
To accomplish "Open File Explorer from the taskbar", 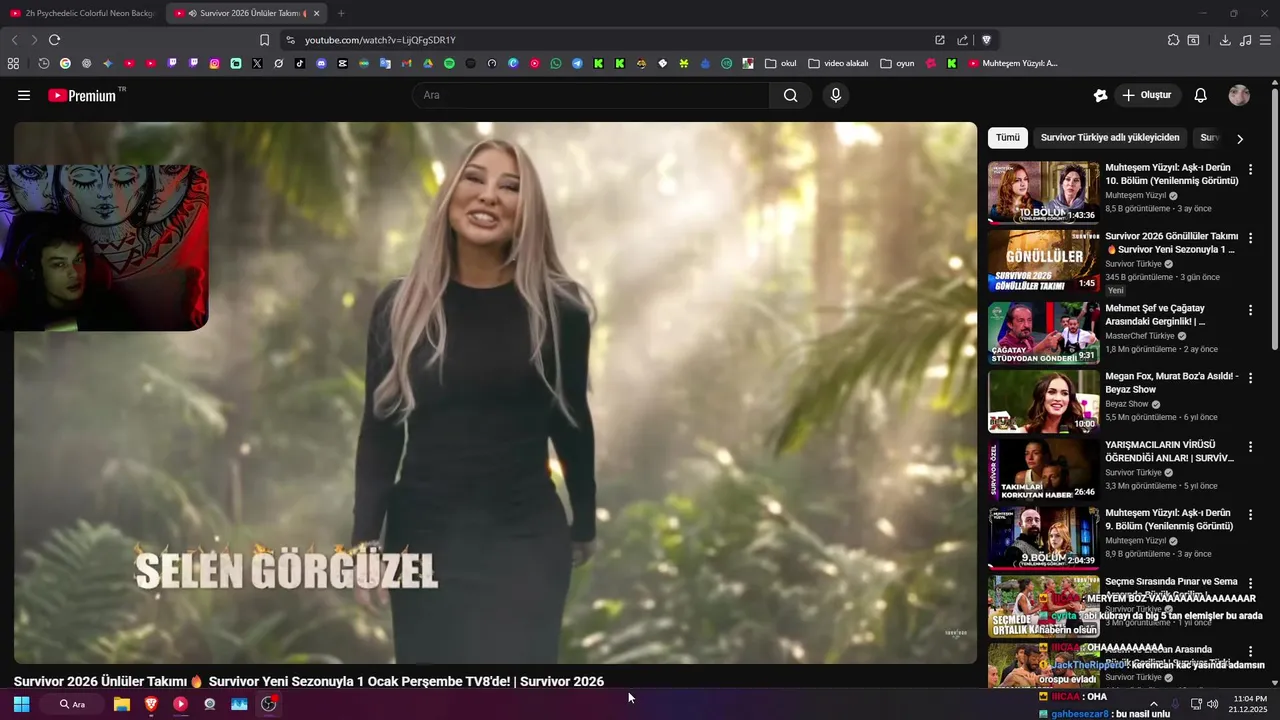I will pos(122,704).
